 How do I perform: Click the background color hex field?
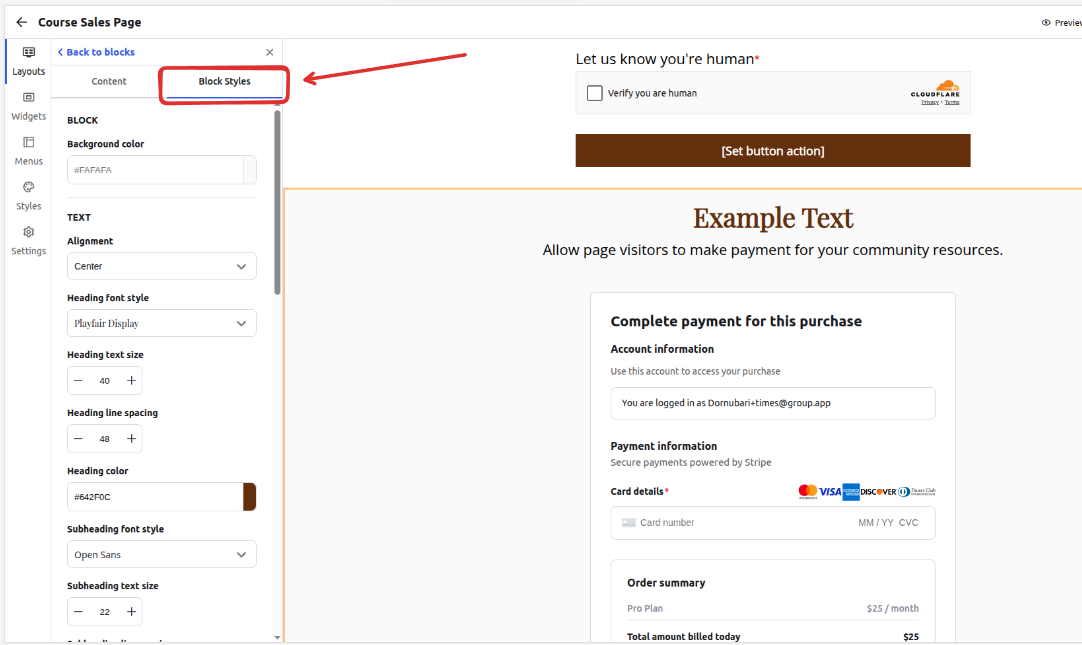point(155,170)
